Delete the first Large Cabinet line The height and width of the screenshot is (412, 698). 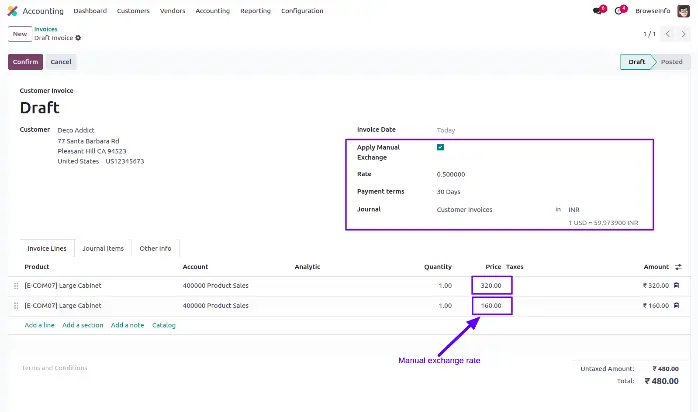coord(677,286)
